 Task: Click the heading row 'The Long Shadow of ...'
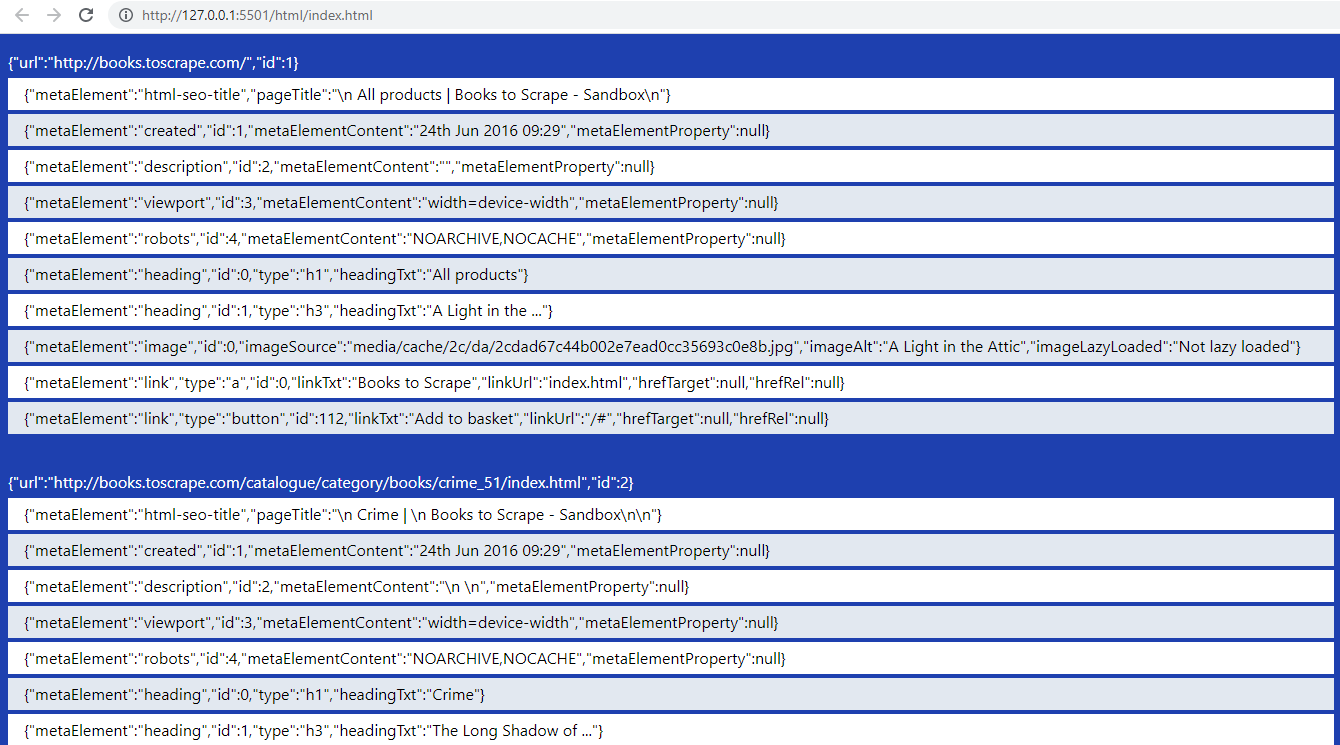click(x=671, y=730)
